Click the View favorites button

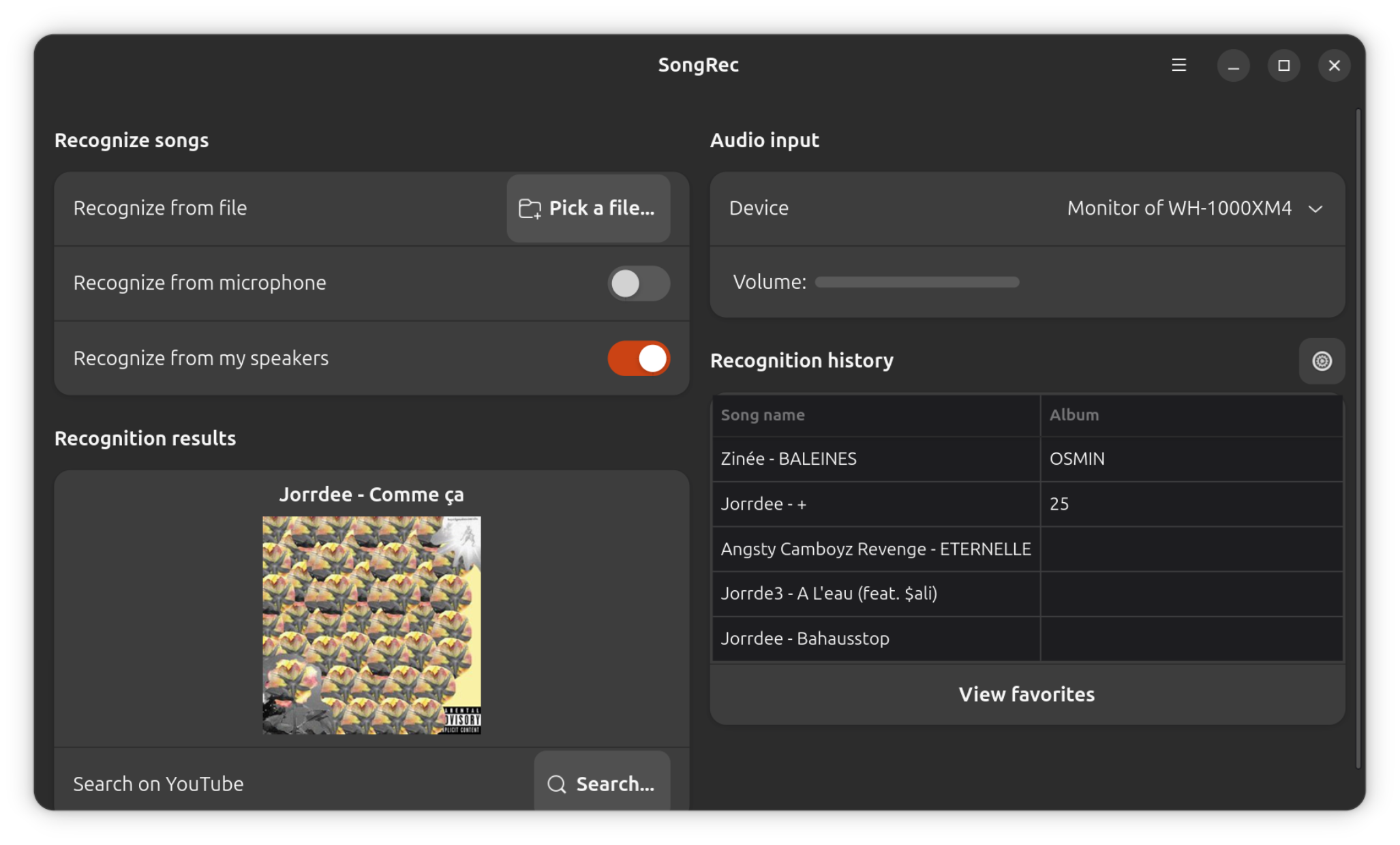(1026, 694)
